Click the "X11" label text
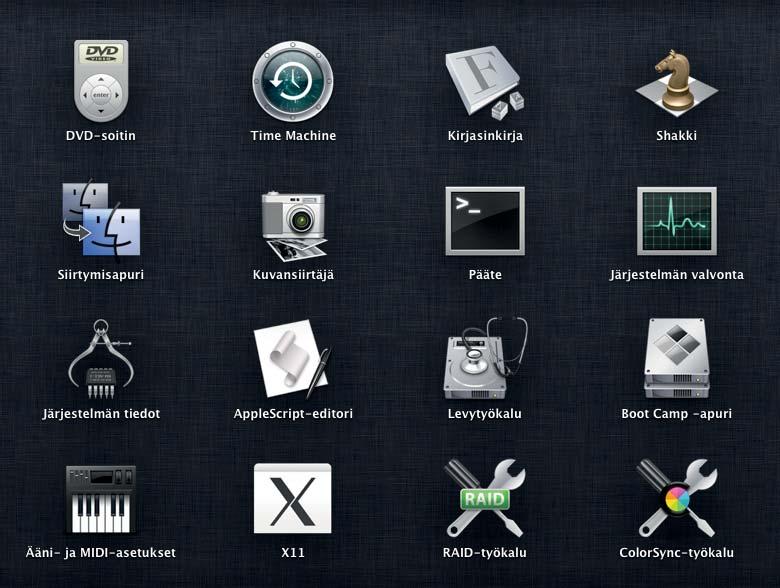The width and height of the screenshot is (780, 588). point(293,553)
